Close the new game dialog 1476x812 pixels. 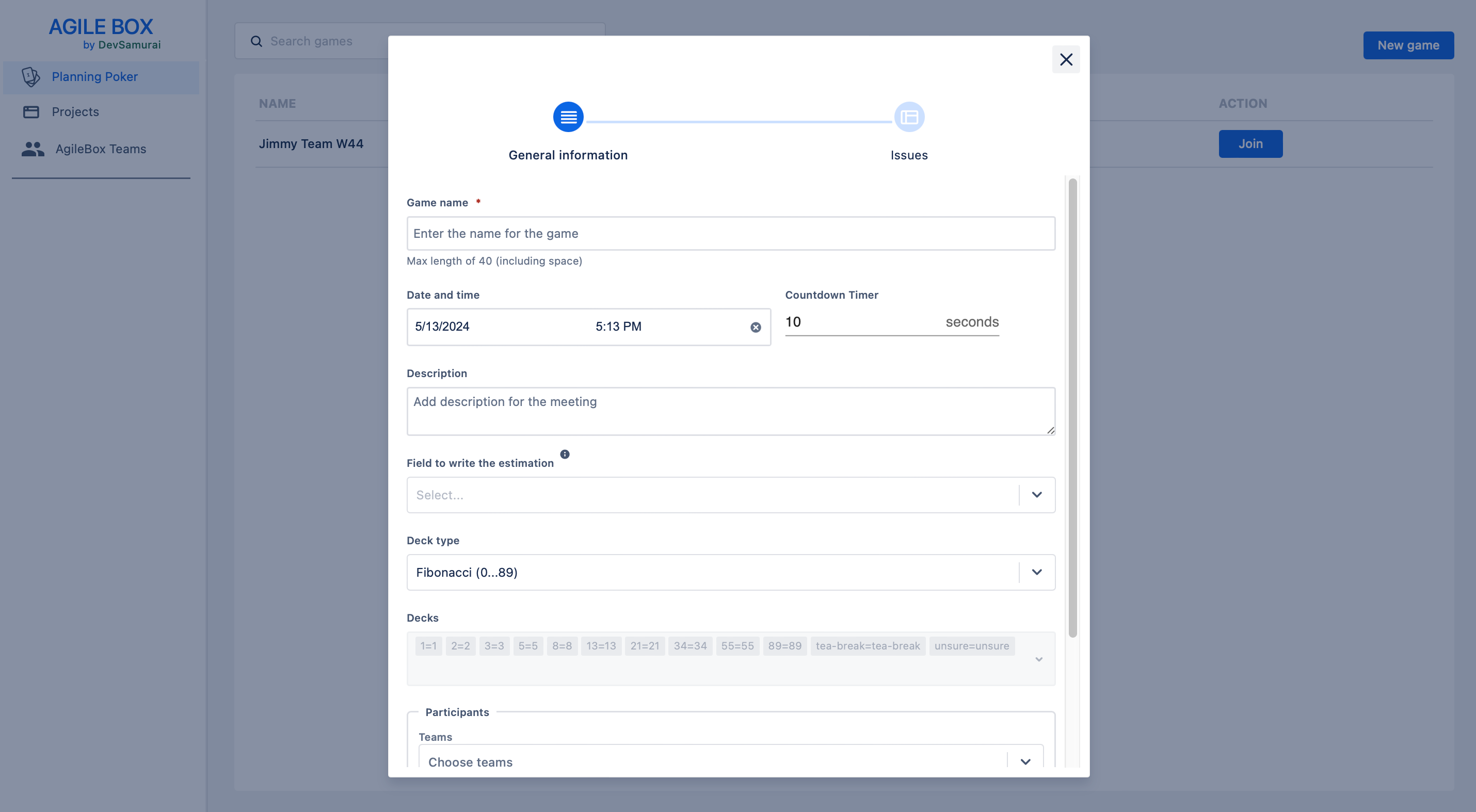pos(1066,59)
